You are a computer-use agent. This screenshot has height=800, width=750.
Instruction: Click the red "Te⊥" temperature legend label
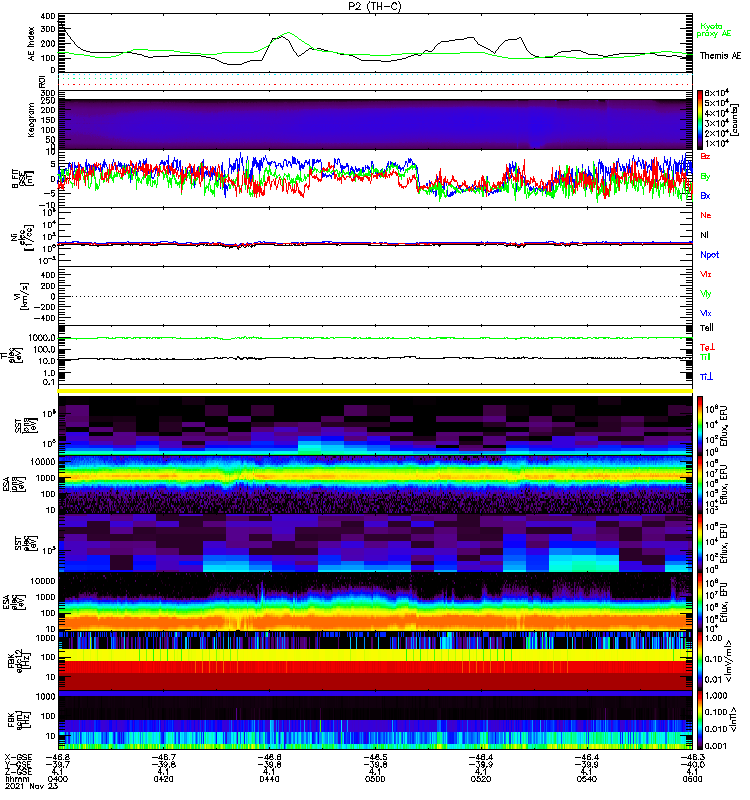(706, 347)
